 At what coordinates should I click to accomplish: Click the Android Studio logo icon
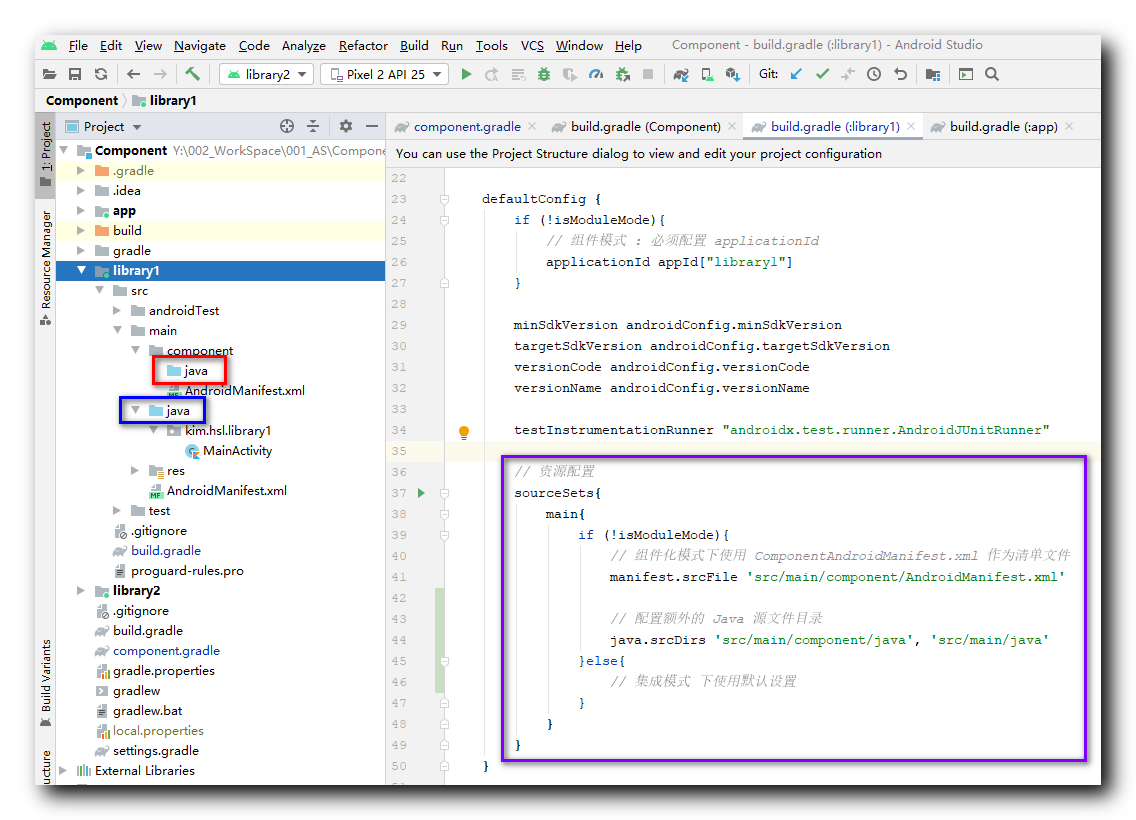coord(49,45)
